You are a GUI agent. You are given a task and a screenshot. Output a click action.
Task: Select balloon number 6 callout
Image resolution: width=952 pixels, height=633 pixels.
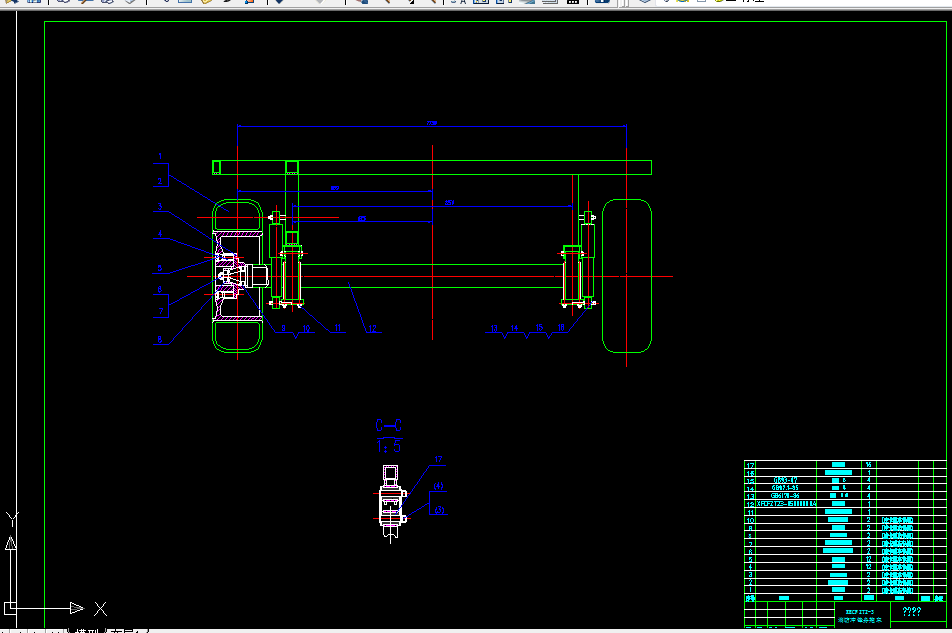[x=160, y=289]
